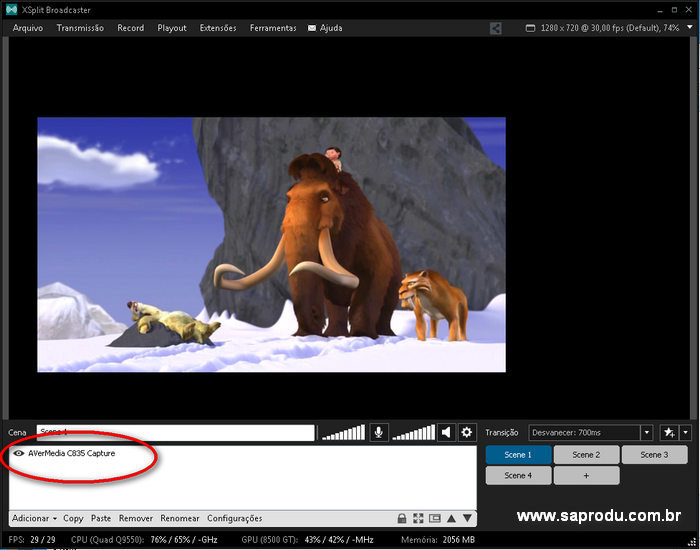
Task: Toggle the source lock icon
Action: pos(402,518)
